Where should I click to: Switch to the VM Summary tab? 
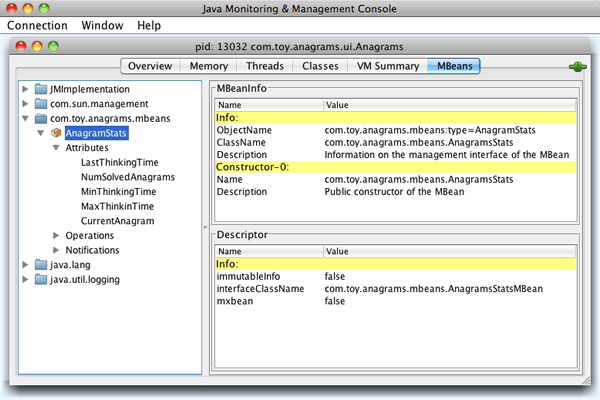point(385,66)
